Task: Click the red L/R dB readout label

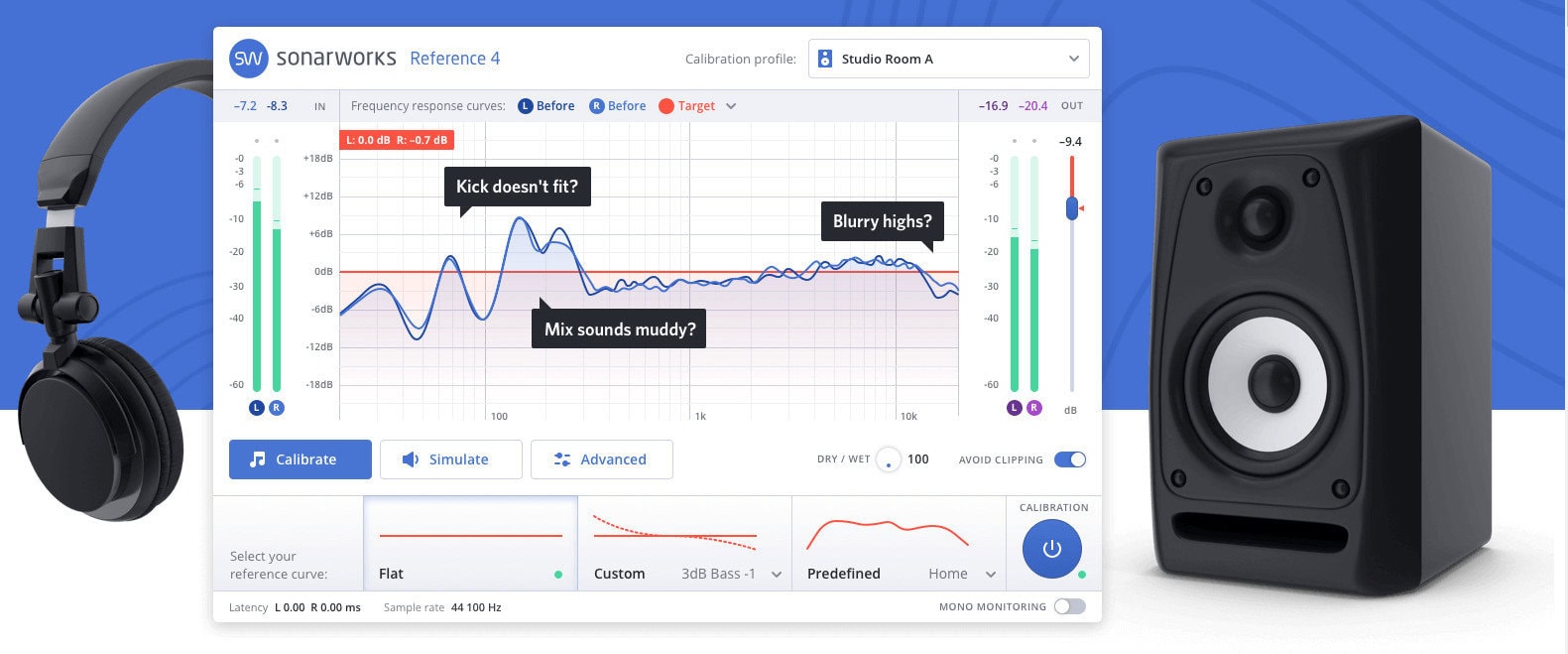Action: click(397, 140)
